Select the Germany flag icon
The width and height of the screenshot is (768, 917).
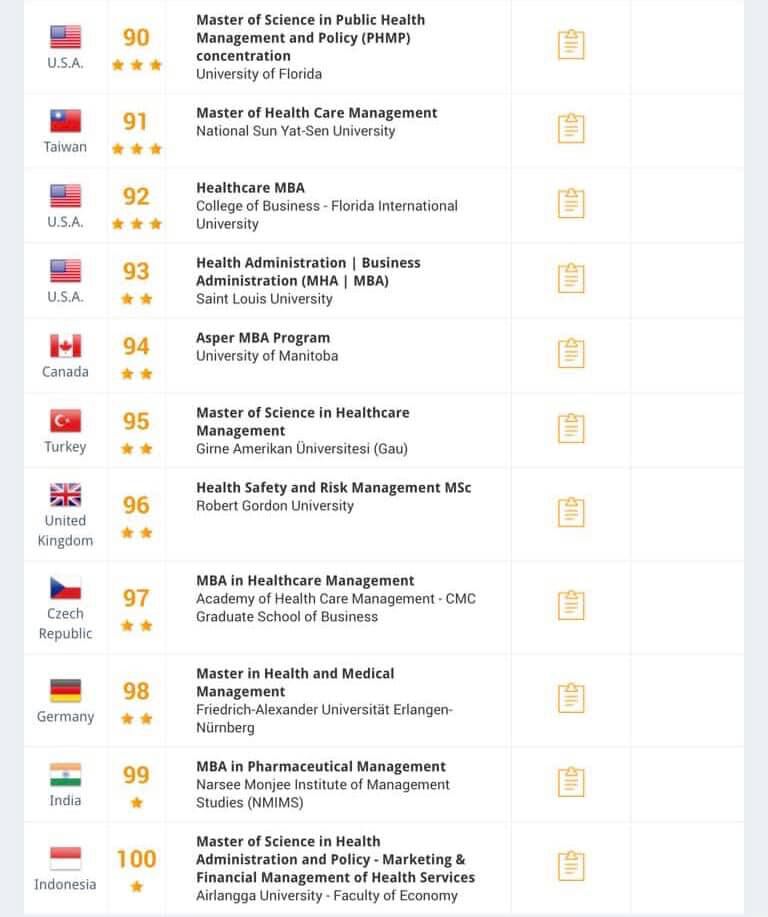65,690
